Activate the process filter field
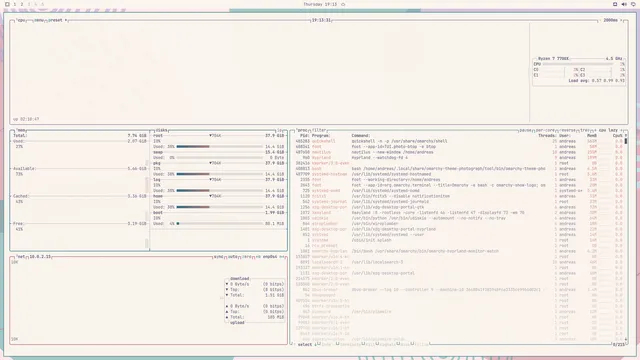The image size is (640, 360). click(319, 130)
